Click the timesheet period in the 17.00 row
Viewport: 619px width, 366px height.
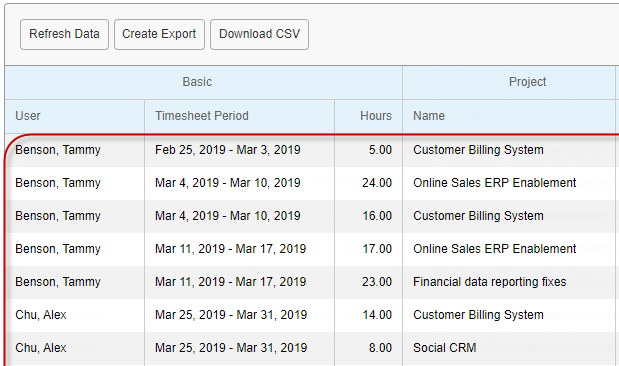(x=231, y=249)
